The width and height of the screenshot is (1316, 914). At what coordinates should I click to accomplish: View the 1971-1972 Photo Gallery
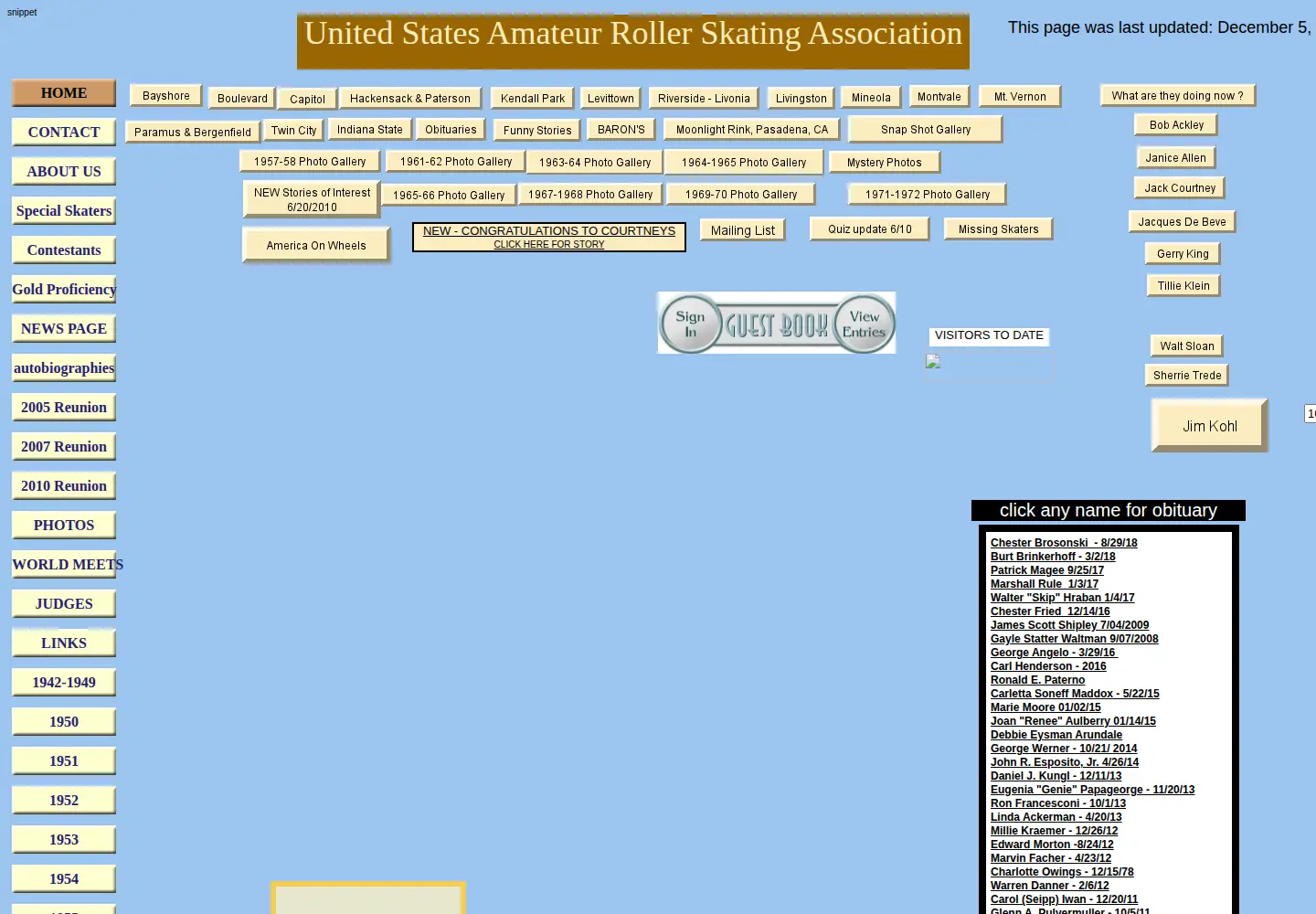928,195
